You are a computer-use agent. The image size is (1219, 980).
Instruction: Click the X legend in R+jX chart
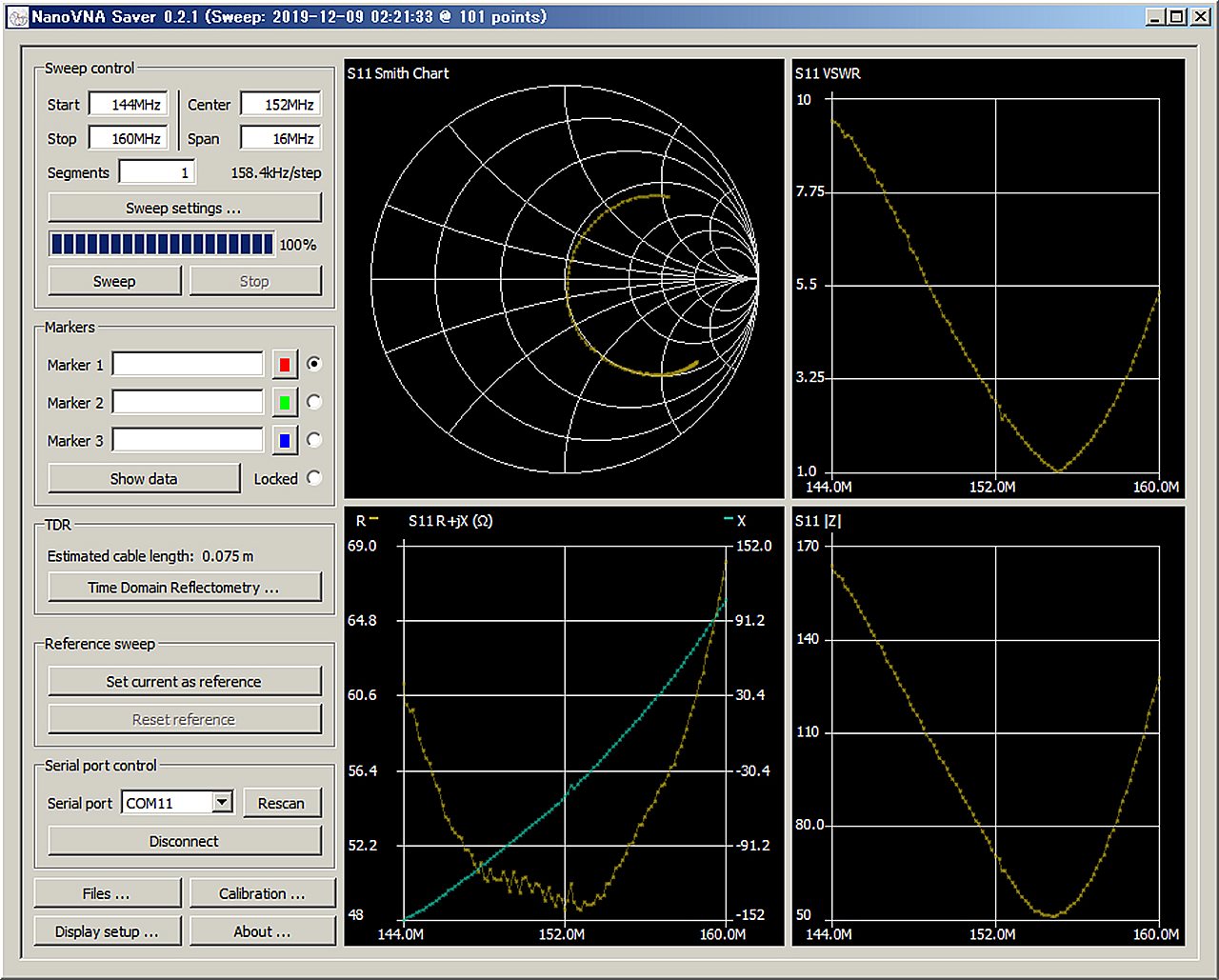coord(735,521)
